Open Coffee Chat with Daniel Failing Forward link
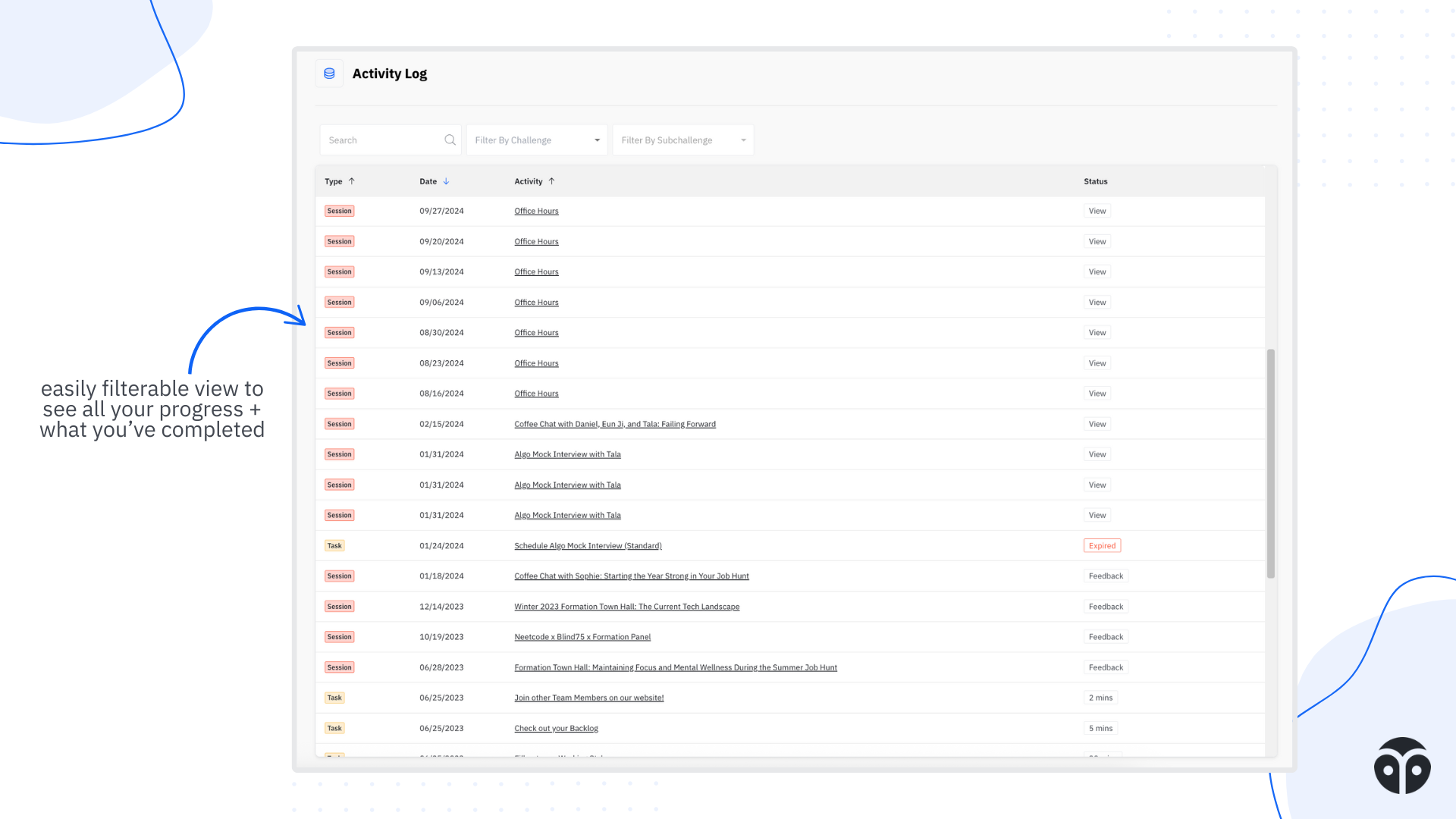1456x819 pixels. point(614,424)
